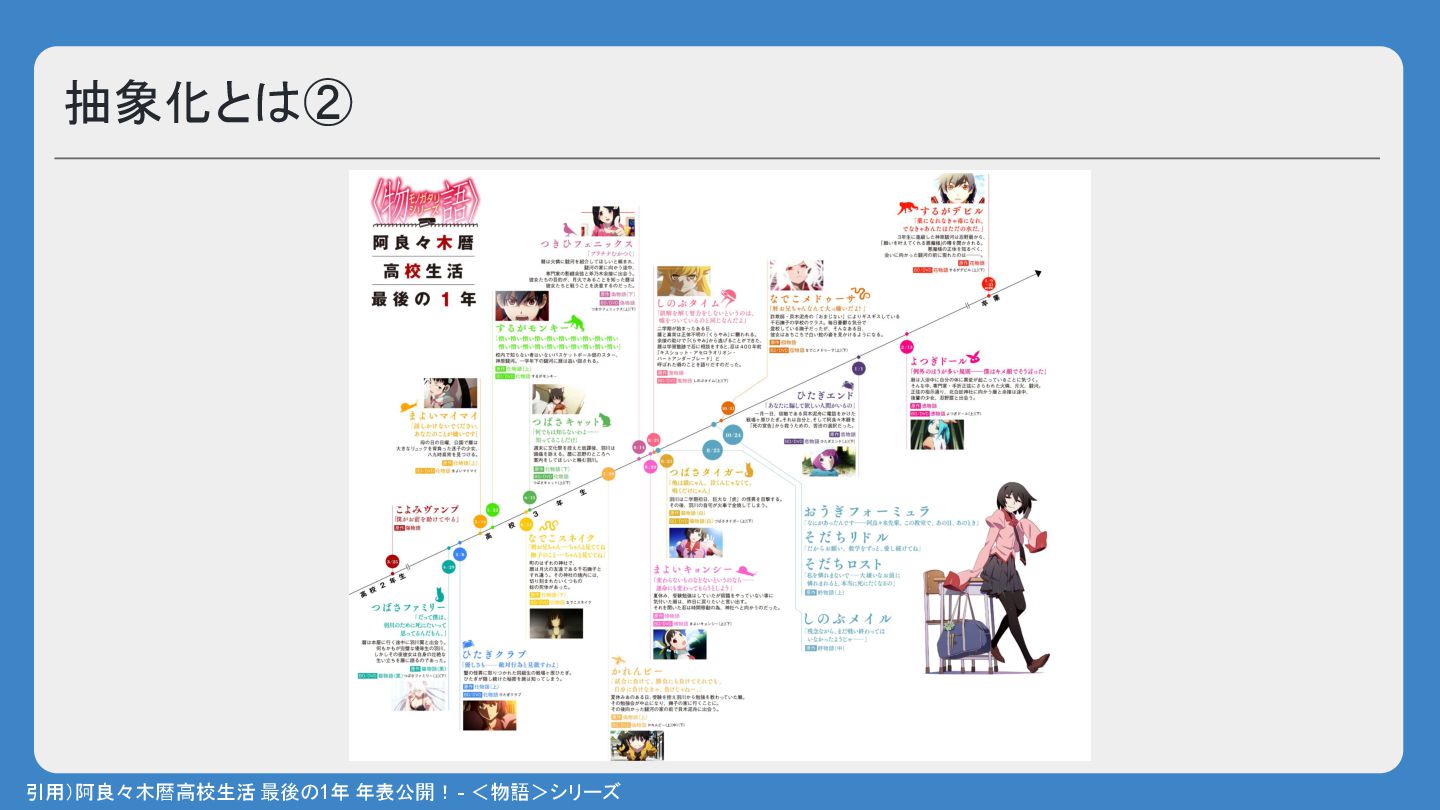Click the こよみヴァンプ heading
1440x810 pixels.
pyautogui.click(x=427, y=510)
